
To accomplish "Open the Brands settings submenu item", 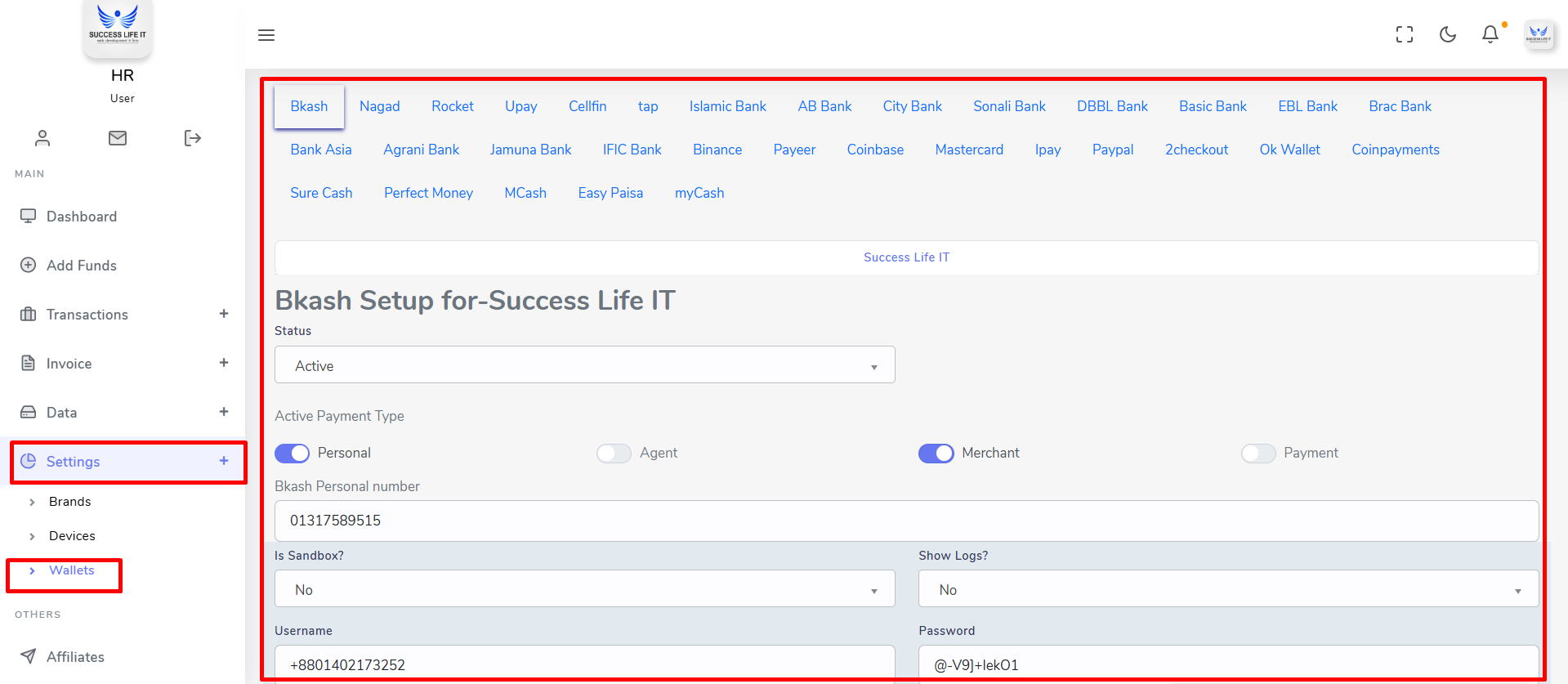I will 70,502.
